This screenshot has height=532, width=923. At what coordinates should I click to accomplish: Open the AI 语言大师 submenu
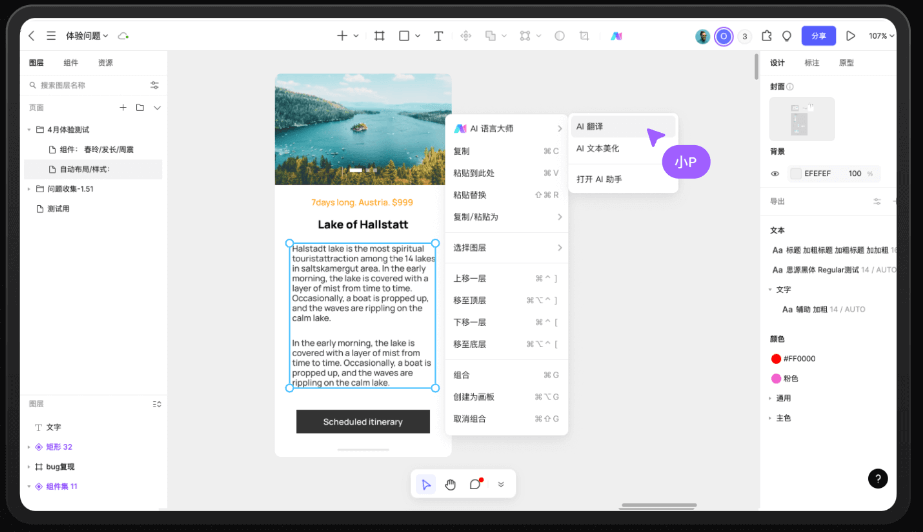[507, 128]
